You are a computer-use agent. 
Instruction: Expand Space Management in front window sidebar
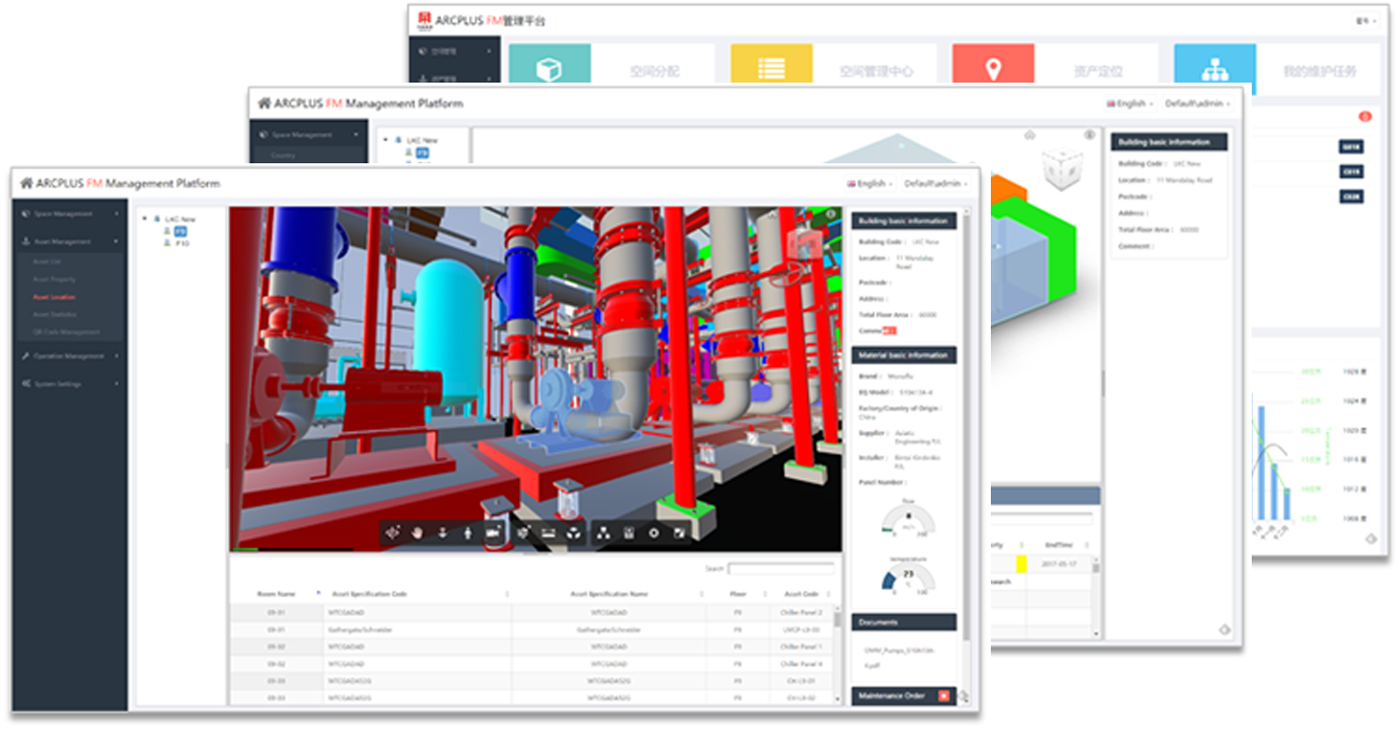coord(70,213)
